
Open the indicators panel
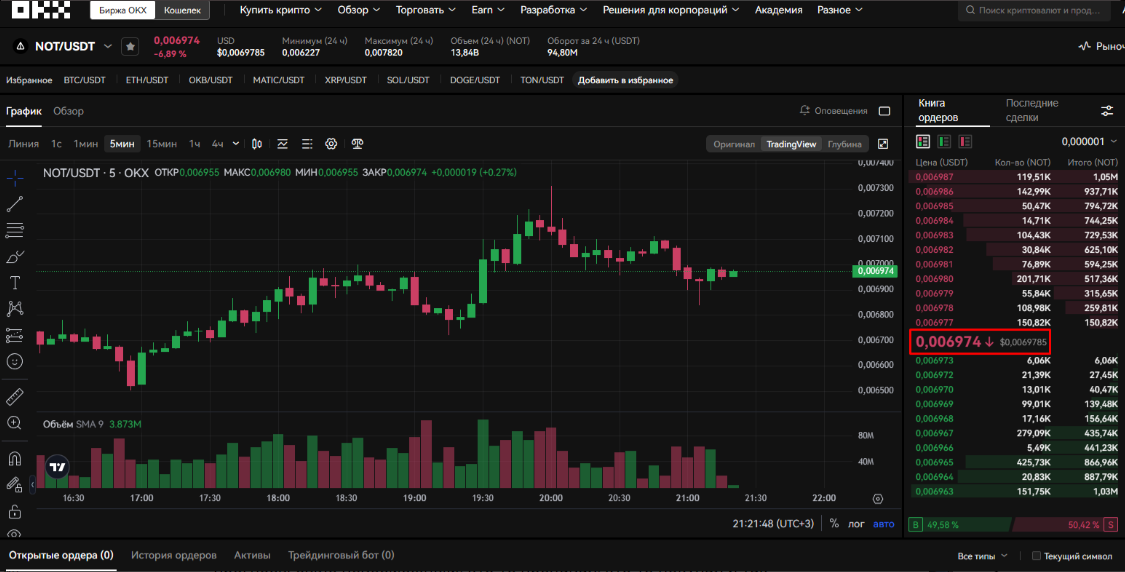tap(283, 144)
